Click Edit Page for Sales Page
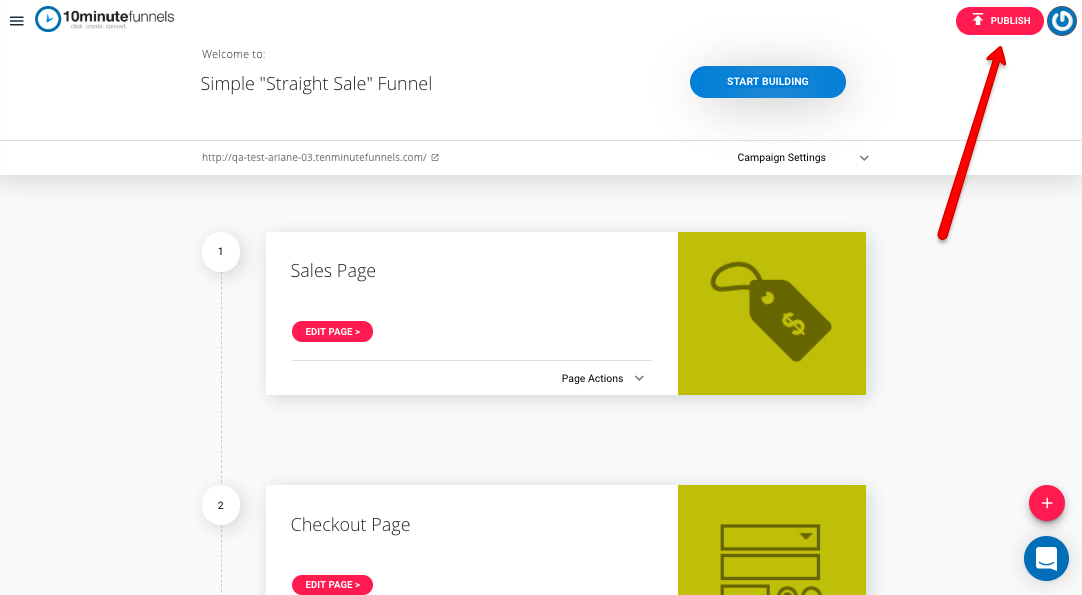 pos(332,331)
